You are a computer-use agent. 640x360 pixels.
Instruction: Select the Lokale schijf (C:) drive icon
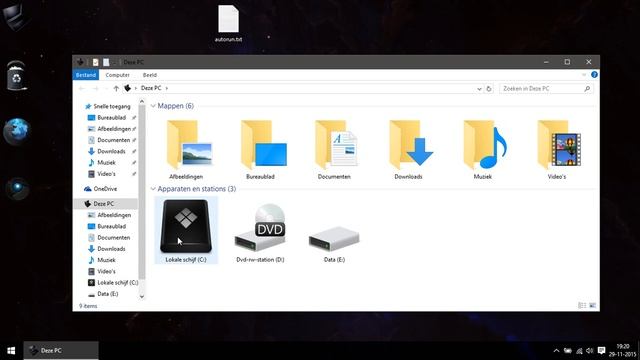pos(186,226)
